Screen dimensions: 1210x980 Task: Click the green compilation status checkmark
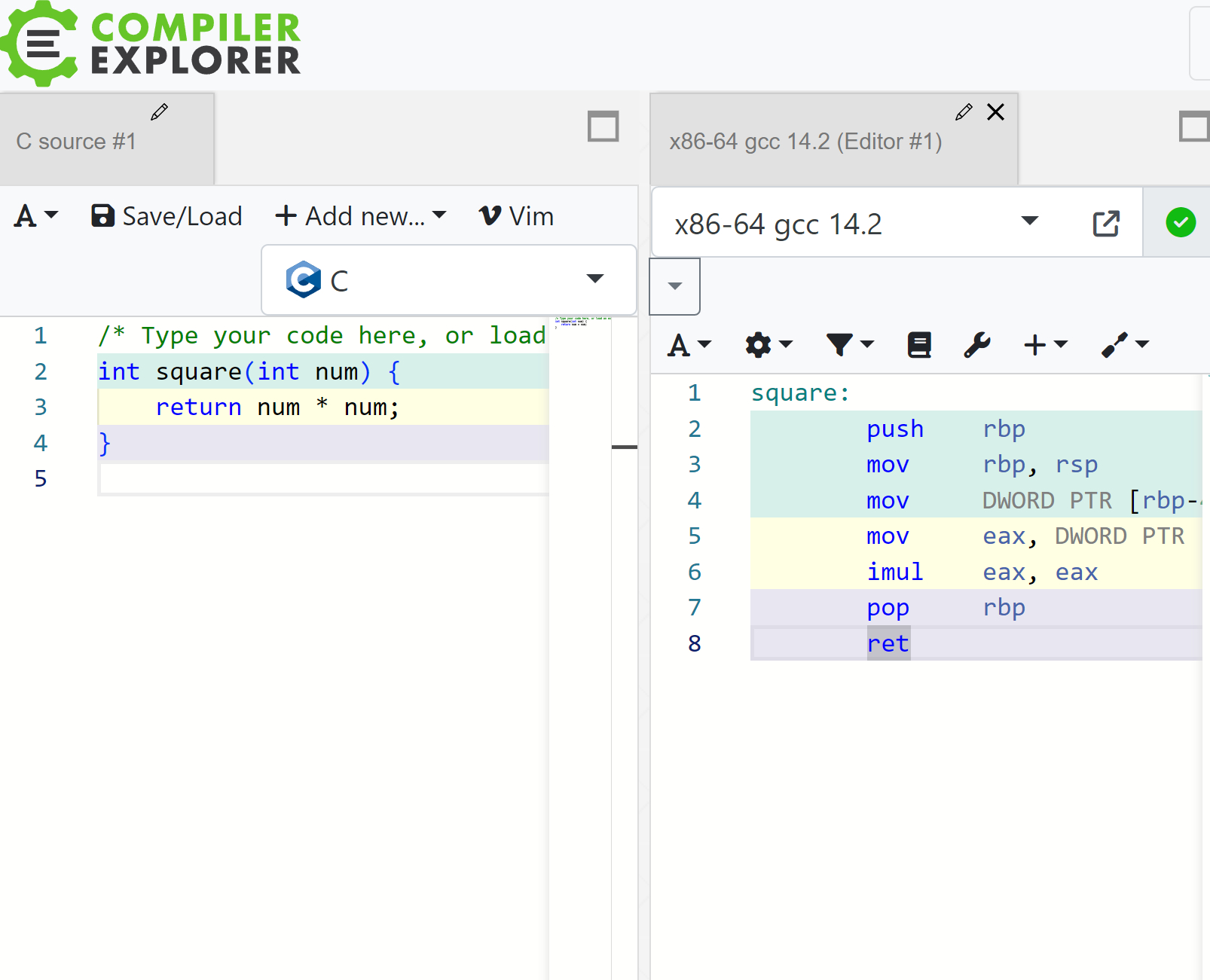(1181, 222)
